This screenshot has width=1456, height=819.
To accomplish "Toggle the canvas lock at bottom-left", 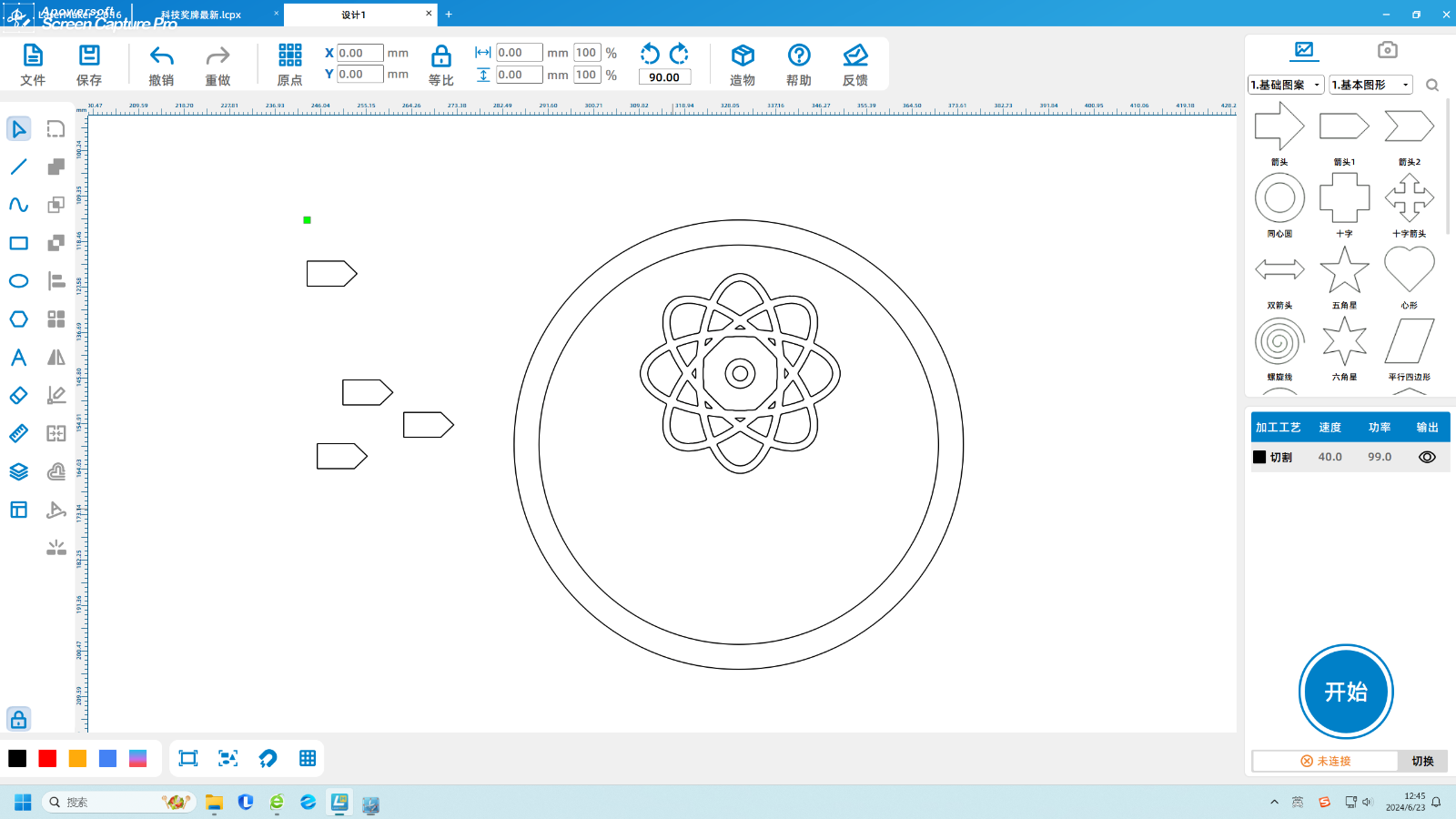I will pyautogui.click(x=18, y=720).
